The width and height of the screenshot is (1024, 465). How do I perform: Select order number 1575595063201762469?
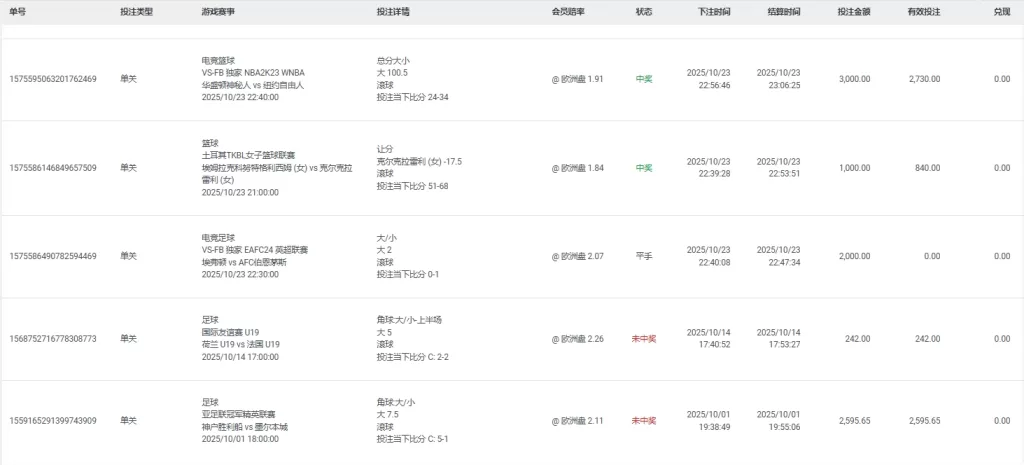tap(53, 79)
